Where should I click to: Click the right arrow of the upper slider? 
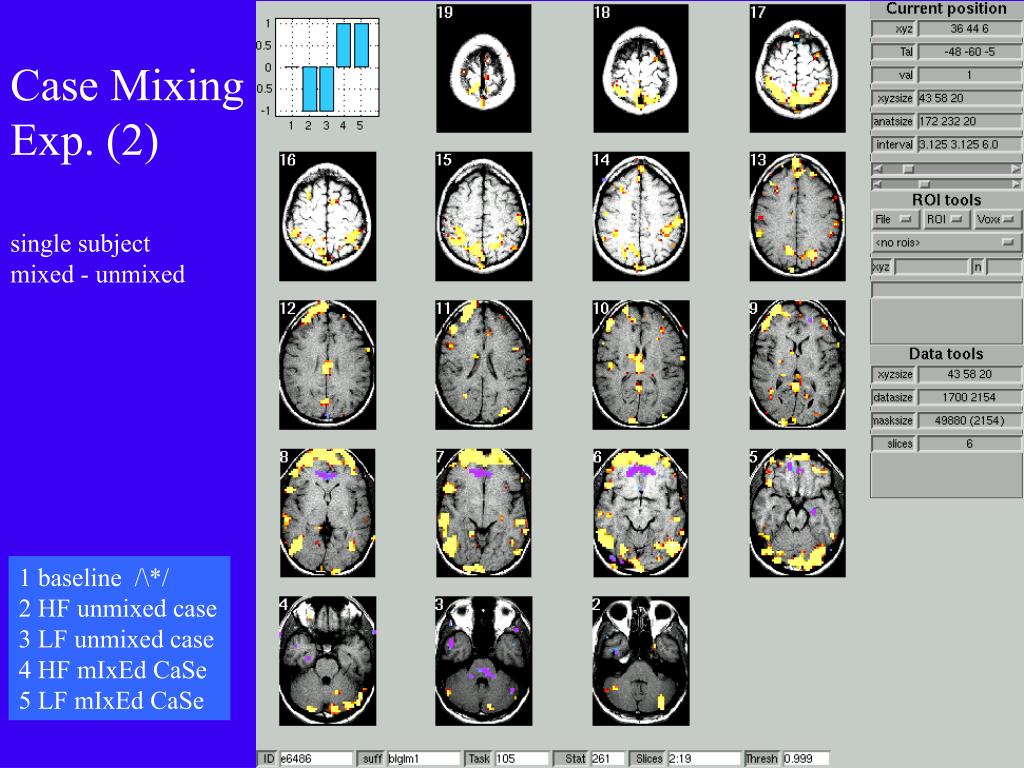tap(1015, 168)
